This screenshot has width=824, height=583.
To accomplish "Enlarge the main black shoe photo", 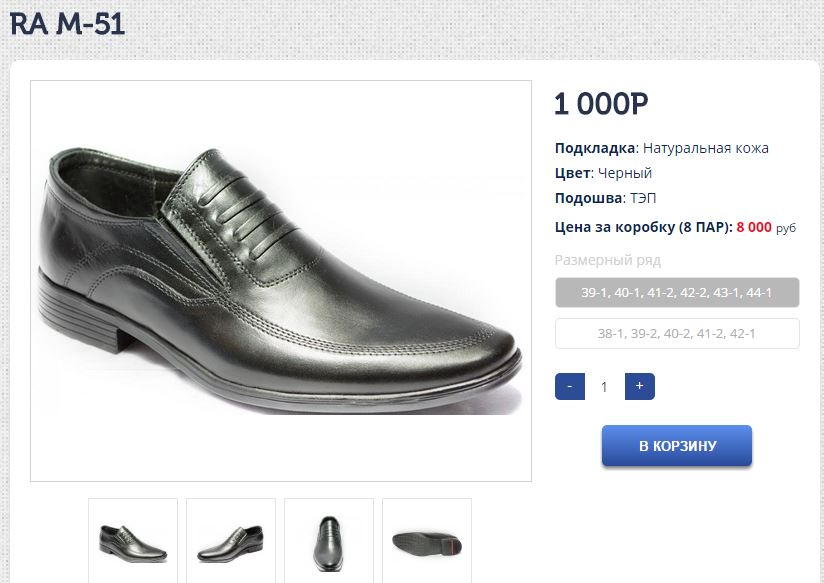I will coord(281,281).
